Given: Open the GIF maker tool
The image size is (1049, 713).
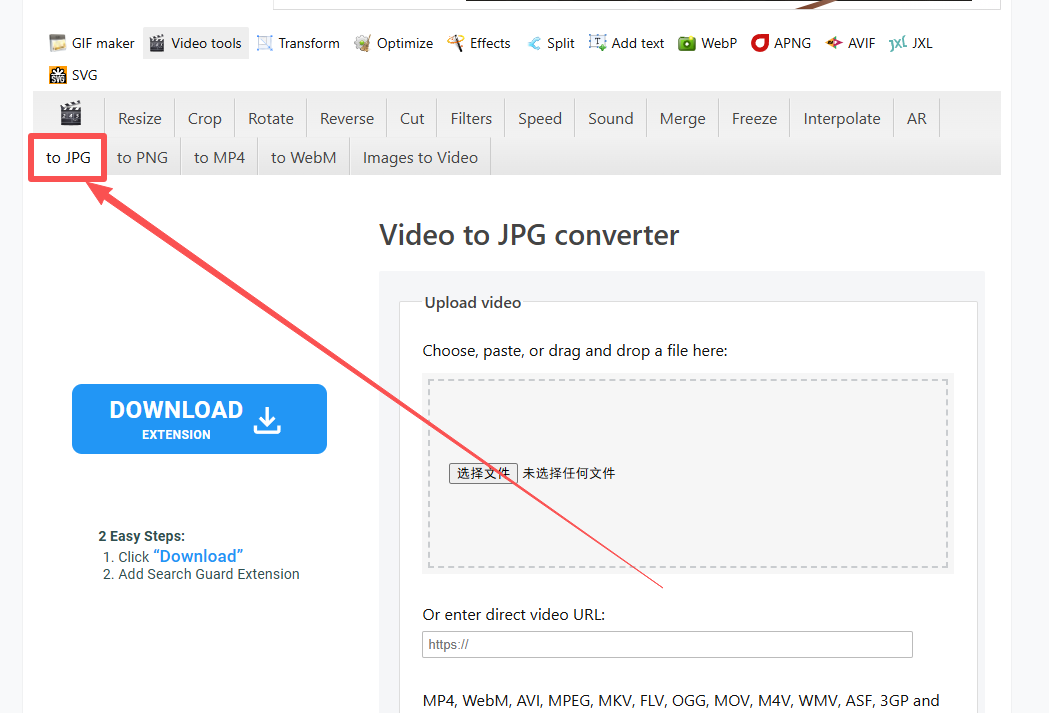Looking at the screenshot, I should click(x=92, y=43).
